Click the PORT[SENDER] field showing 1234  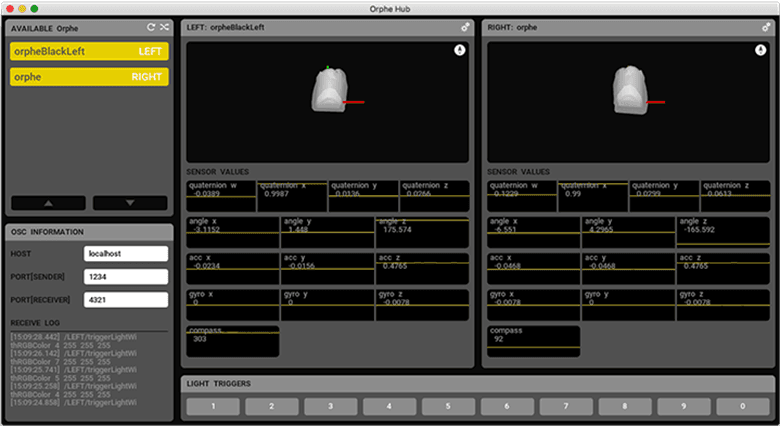pos(126,277)
